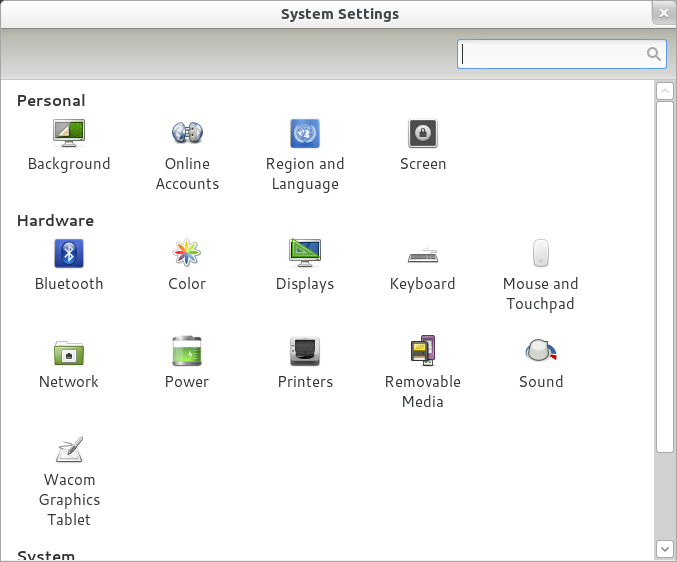Open Wacom Graphics Tablet settings

pos(69,482)
